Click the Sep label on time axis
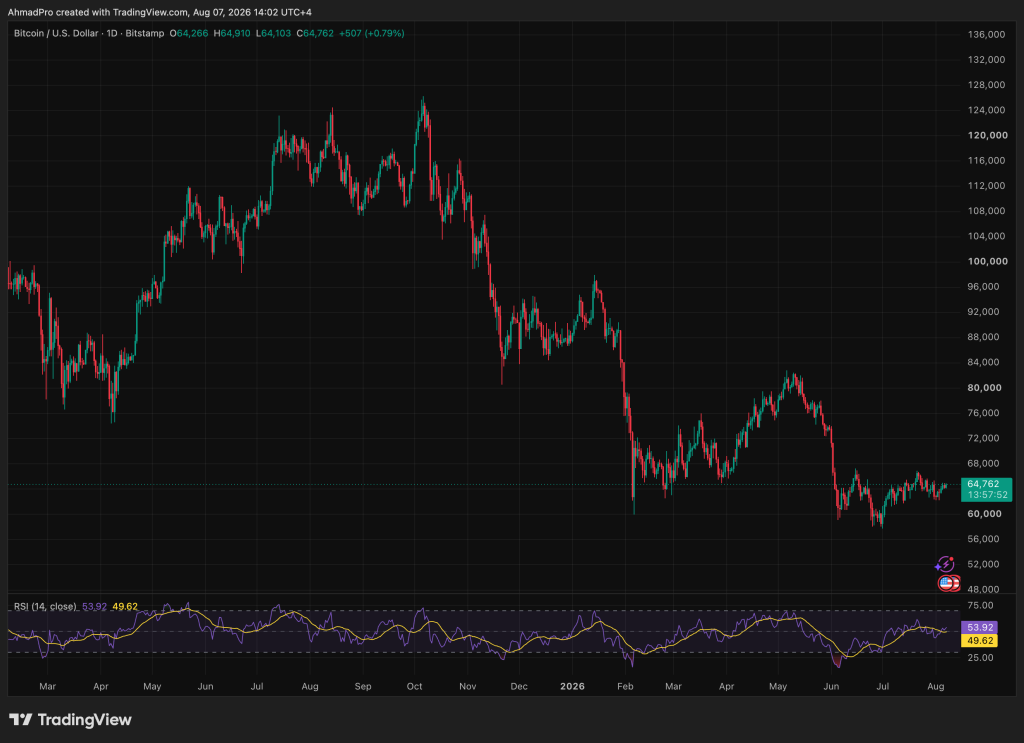Screen dimensions: 1024x743 click(x=362, y=686)
